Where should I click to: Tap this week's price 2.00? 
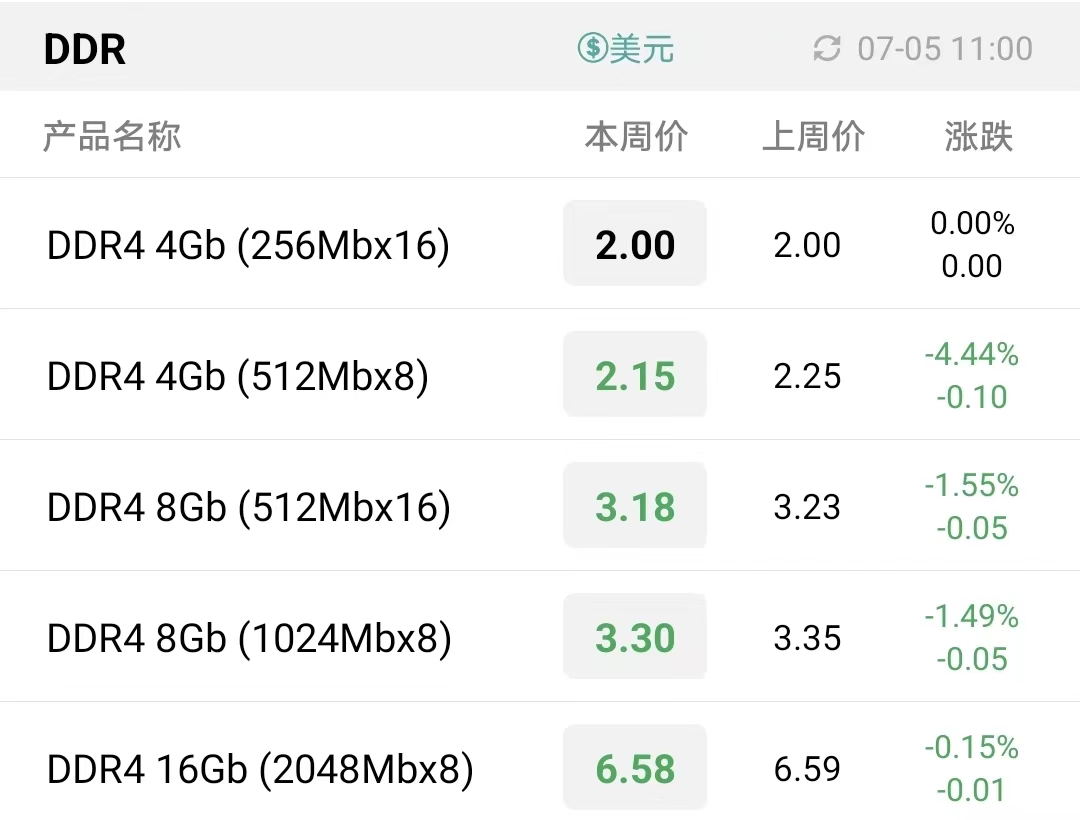(635, 244)
